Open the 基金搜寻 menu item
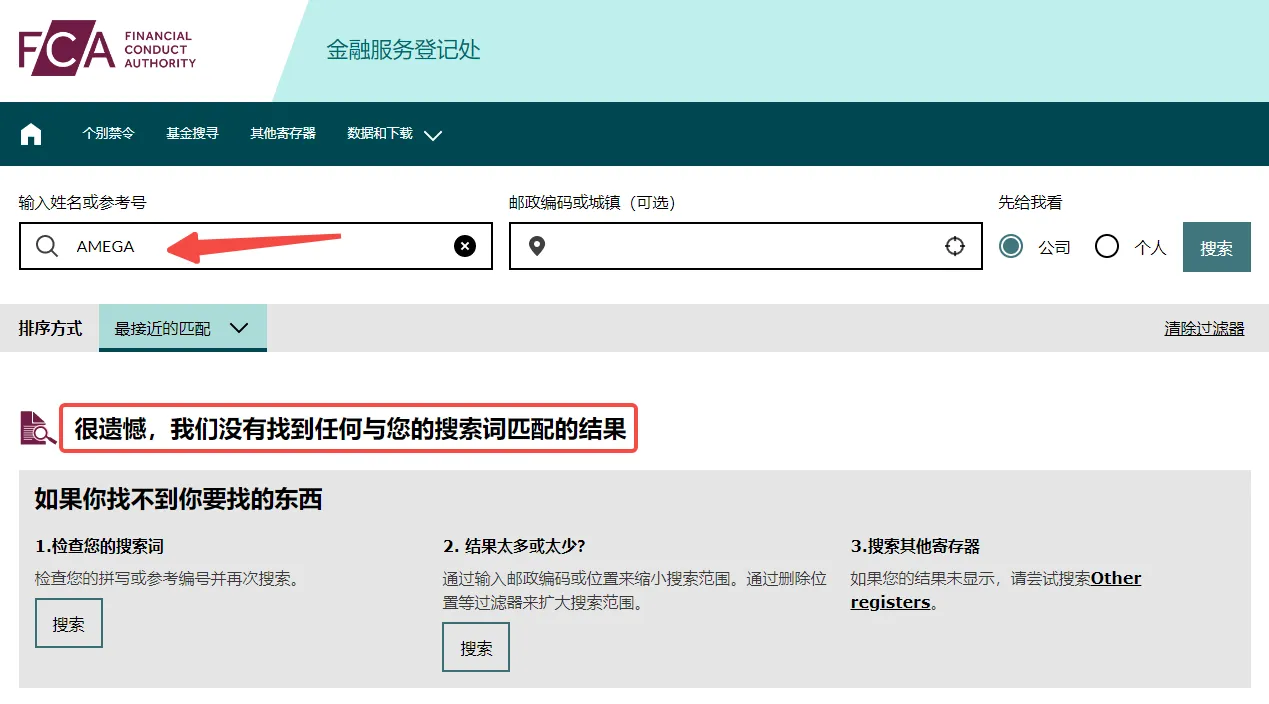Image resolution: width=1269 pixels, height=704 pixels. click(192, 133)
